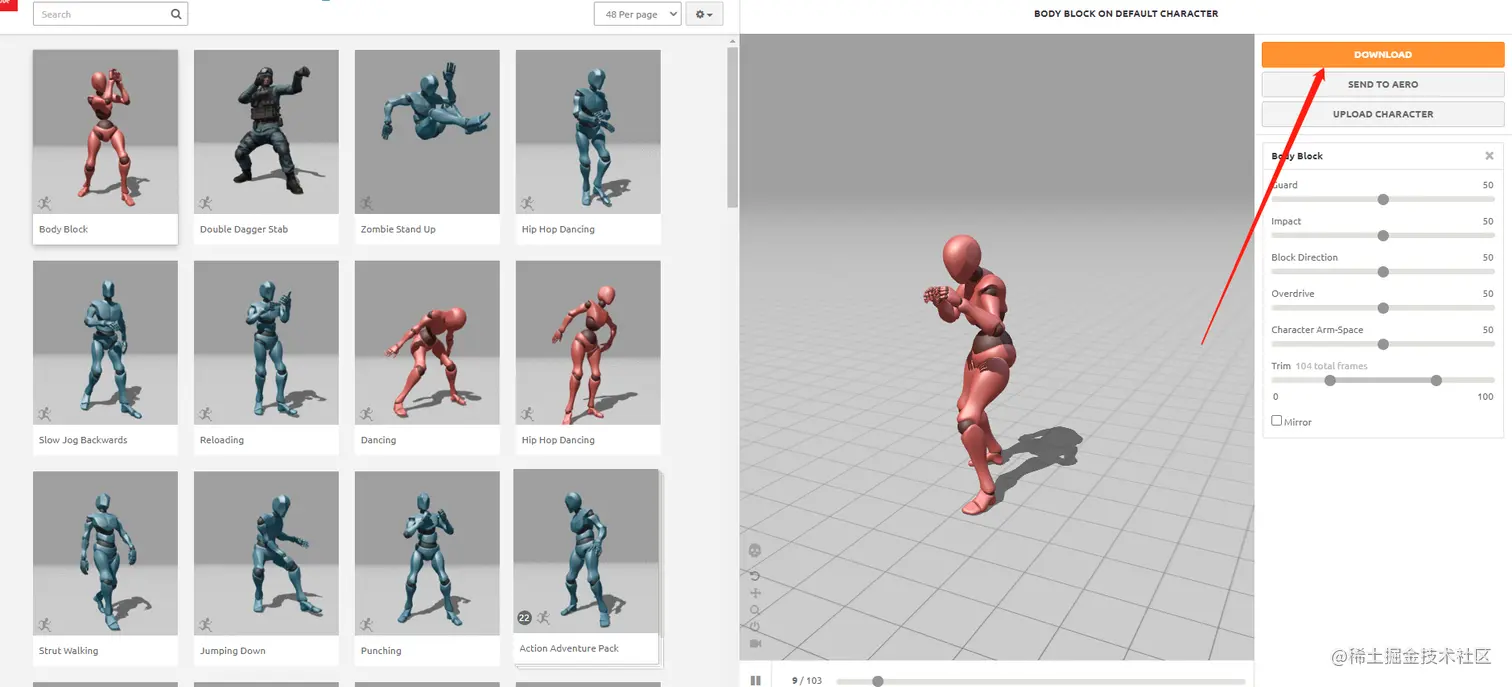Select the Double Dagger Stab thumbnail

[x=266, y=132]
